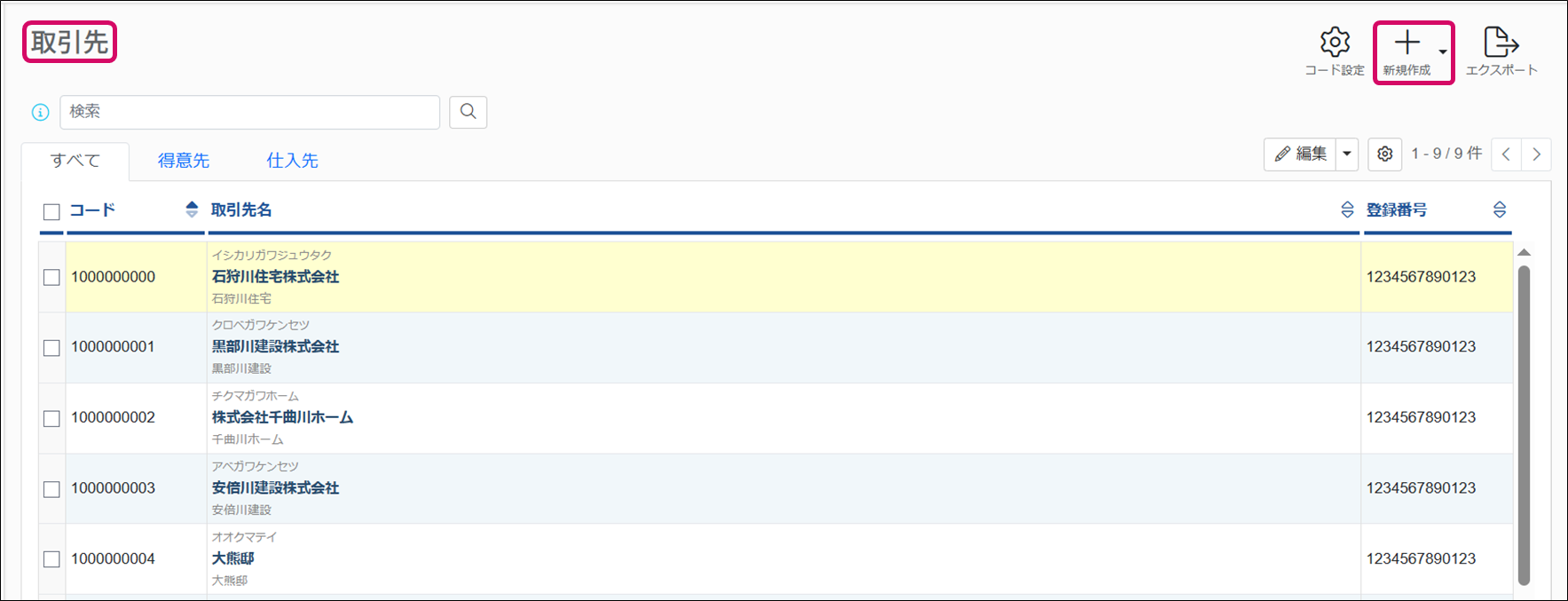Open table settings gear next to 編集

pyautogui.click(x=1385, y=154)
